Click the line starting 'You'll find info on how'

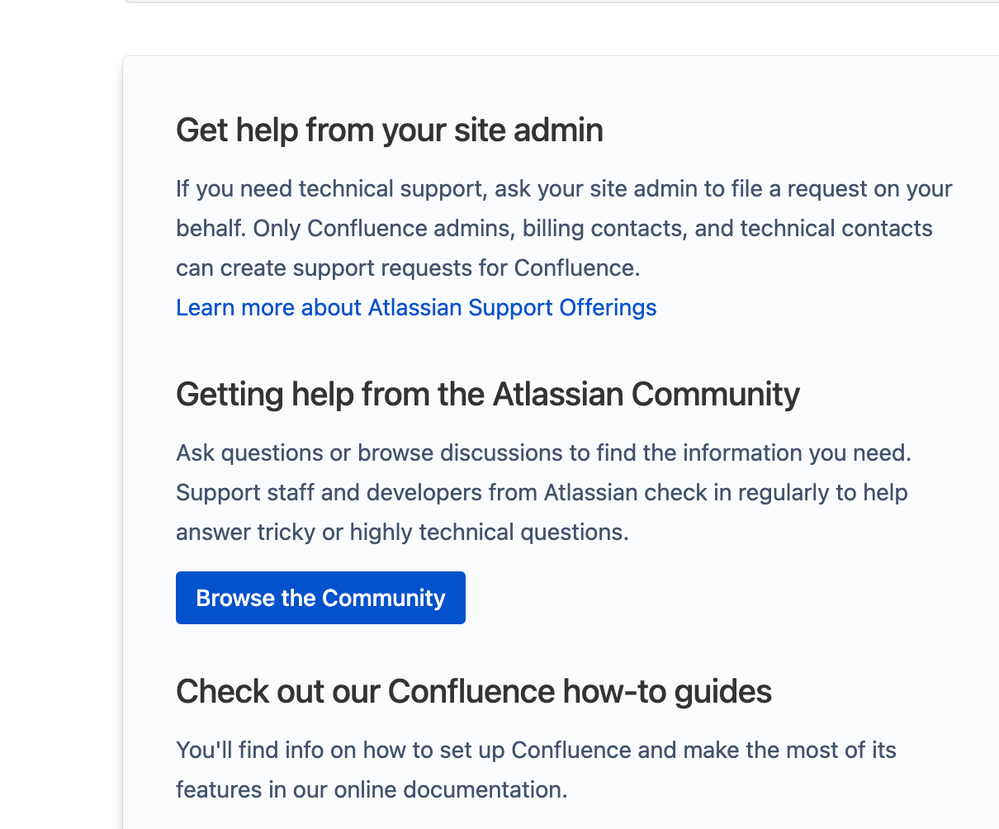pyautogui.click(x=536, y=751)
